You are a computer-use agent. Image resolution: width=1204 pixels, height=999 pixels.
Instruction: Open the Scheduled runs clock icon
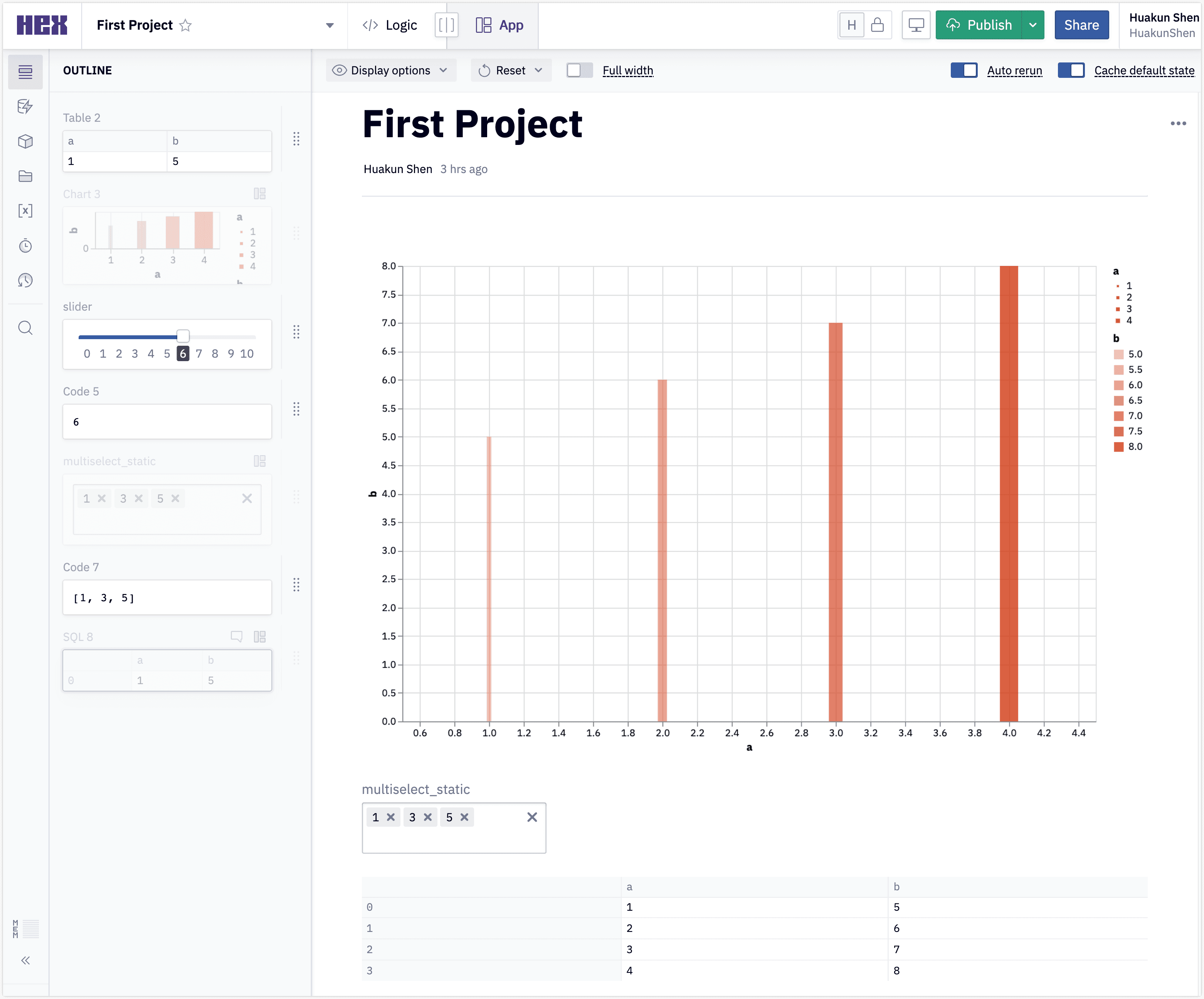pos(25,246)
